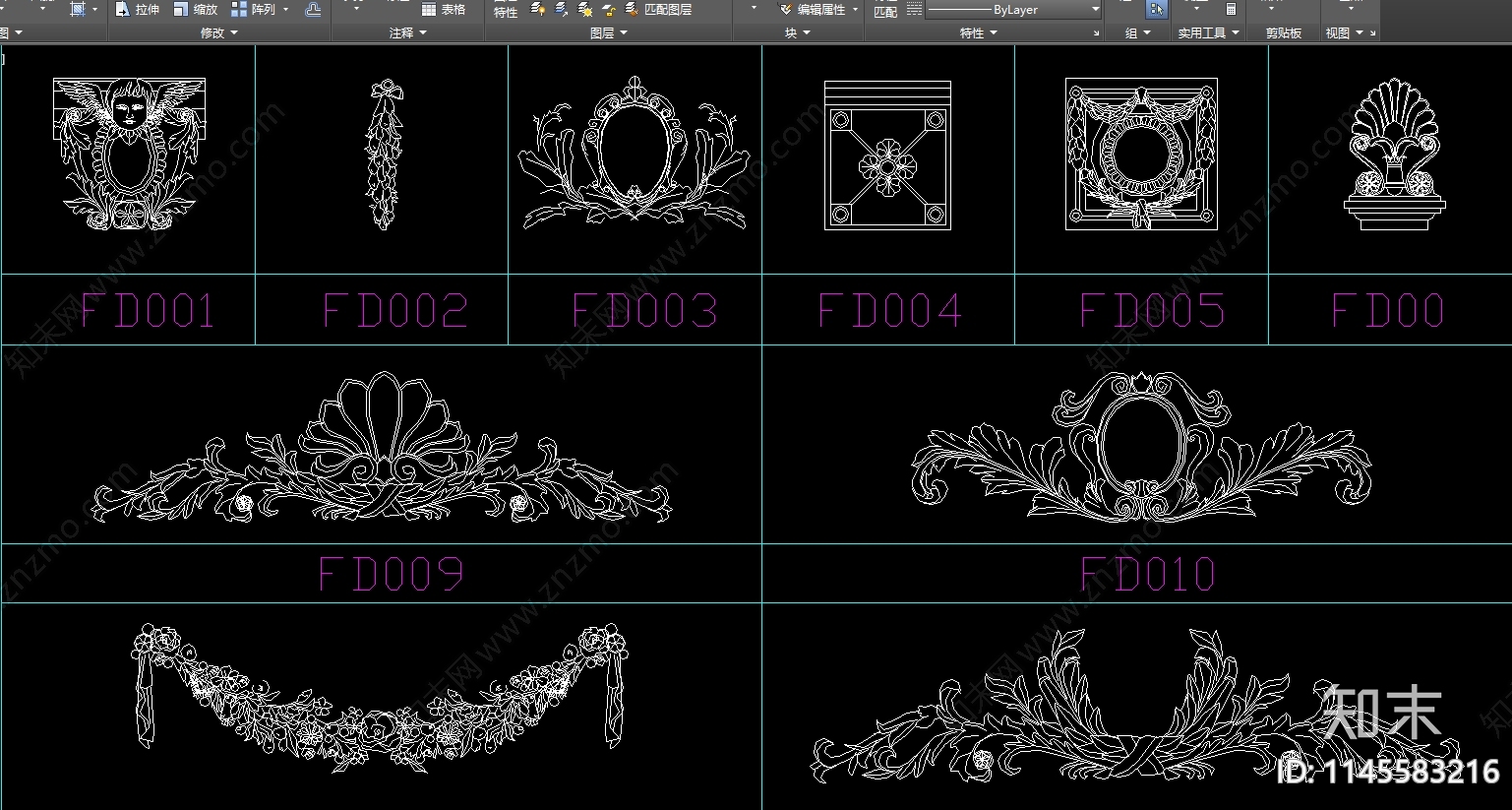
Task: Open the ByLayer linetype dropdown
Action: [x=1095, y=10]
